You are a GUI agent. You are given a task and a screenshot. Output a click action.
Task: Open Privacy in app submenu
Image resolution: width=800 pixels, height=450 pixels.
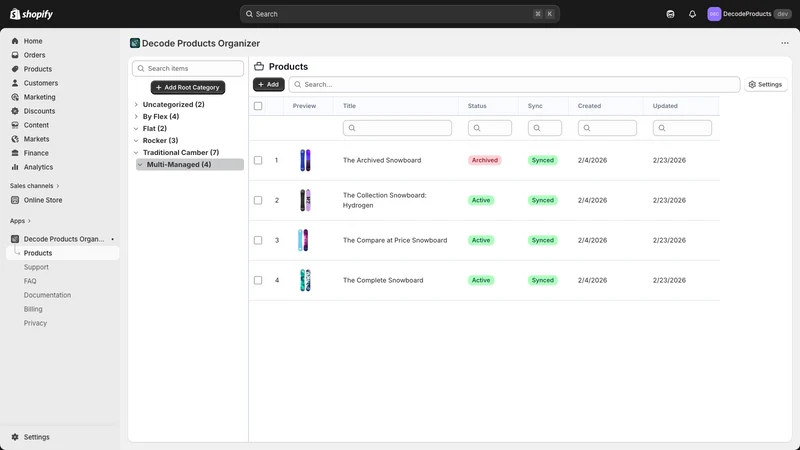click(35, 323)
